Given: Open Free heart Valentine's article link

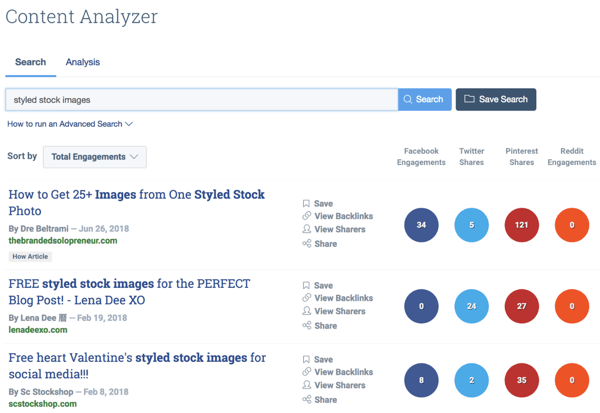Looking at the screenshot, I should tap(137, 366).
